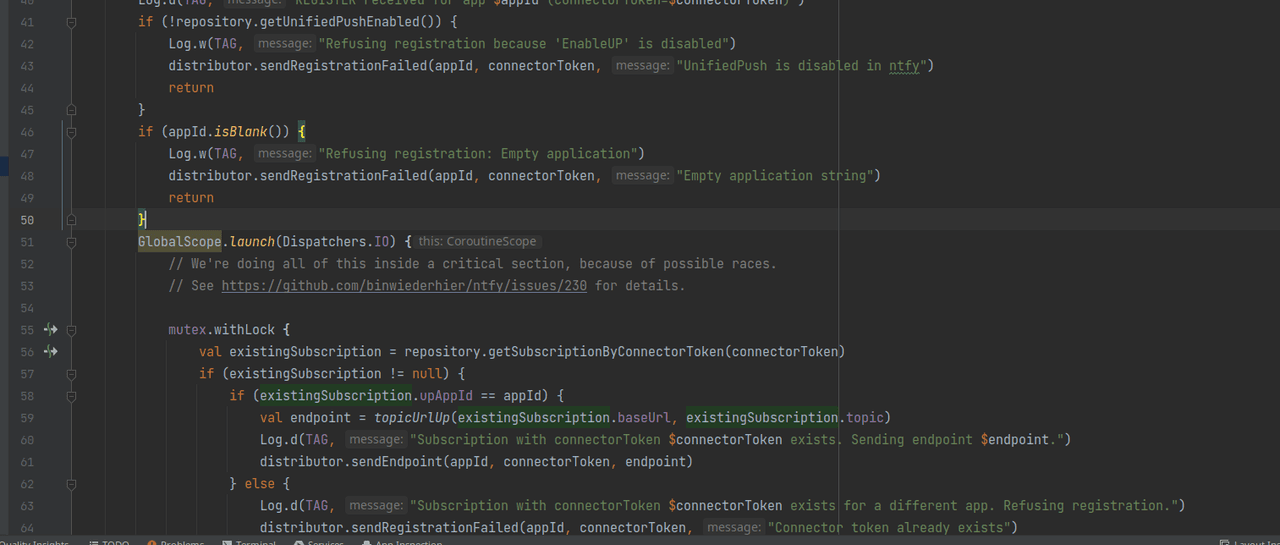Collapse the code block starting at line 41
The width and height of the screenshot is (1280, 545).
71,22
